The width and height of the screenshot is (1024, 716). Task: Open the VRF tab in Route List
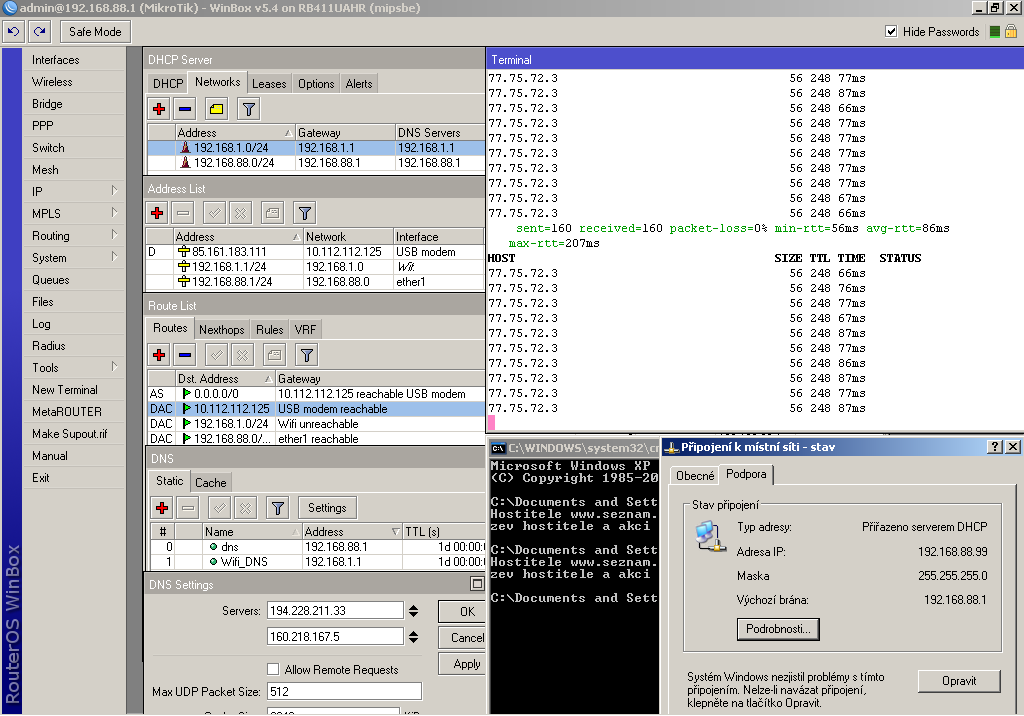pos(305,330)
